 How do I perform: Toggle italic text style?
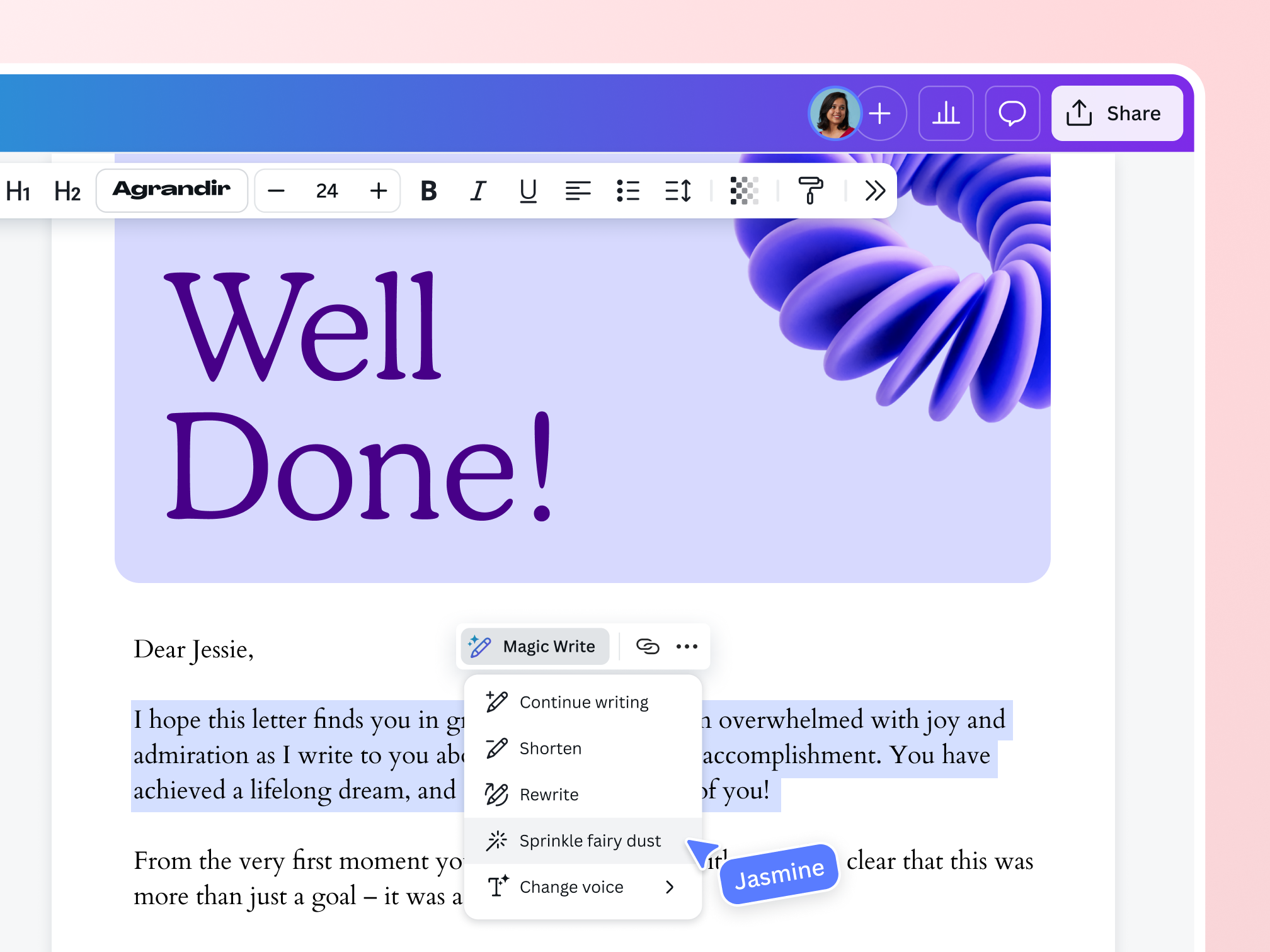tap(478, 191)
